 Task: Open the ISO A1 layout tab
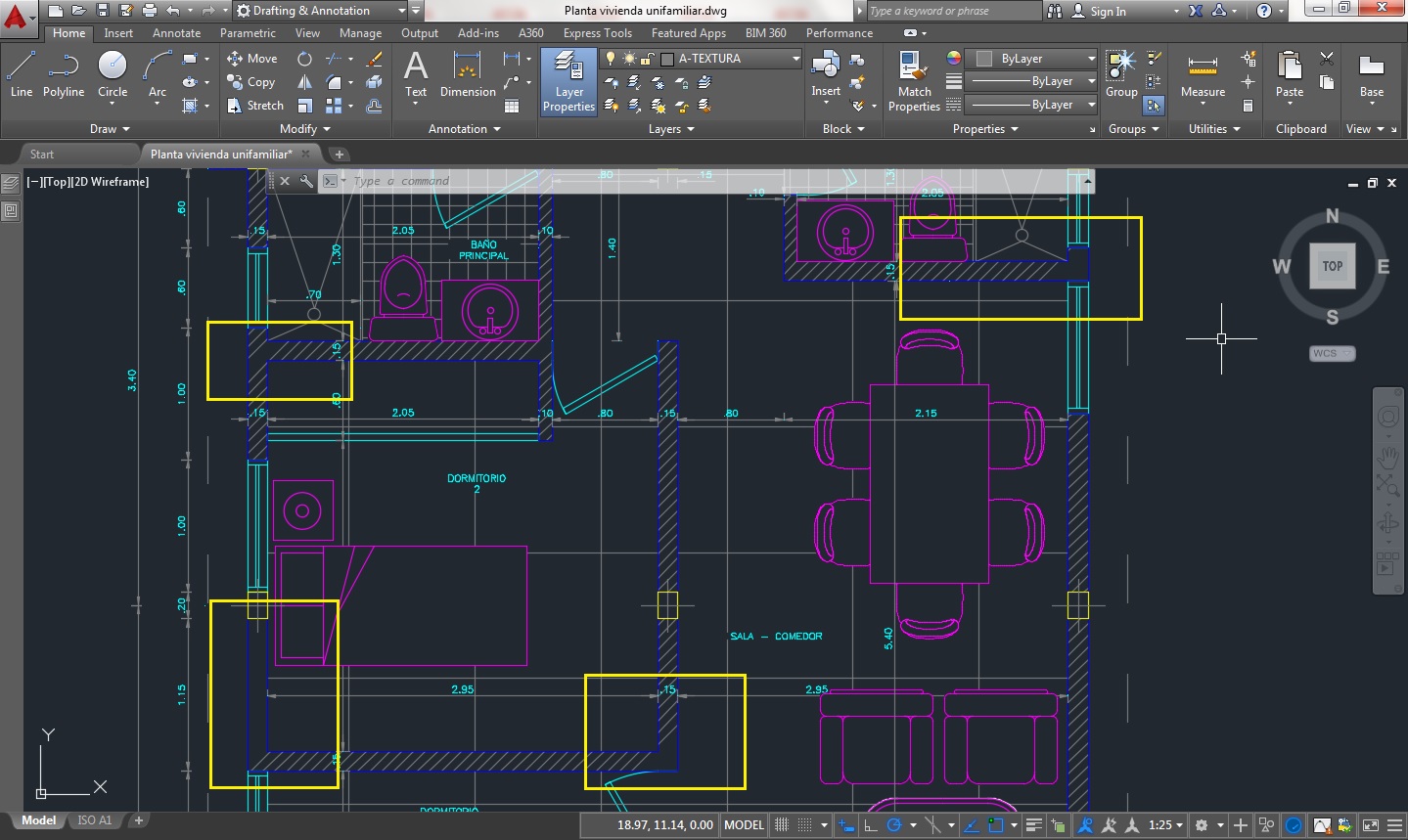coord(94,820)
